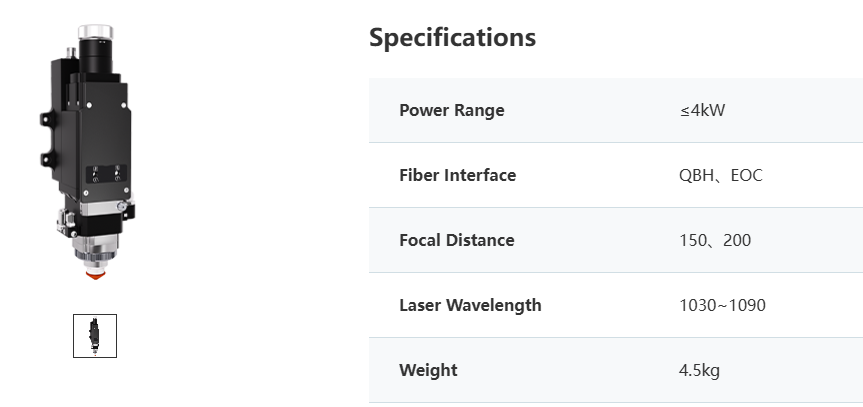Click the silver ring above the nozzle
The height and width of the screenshot is (407, 863).
(96, 249)
